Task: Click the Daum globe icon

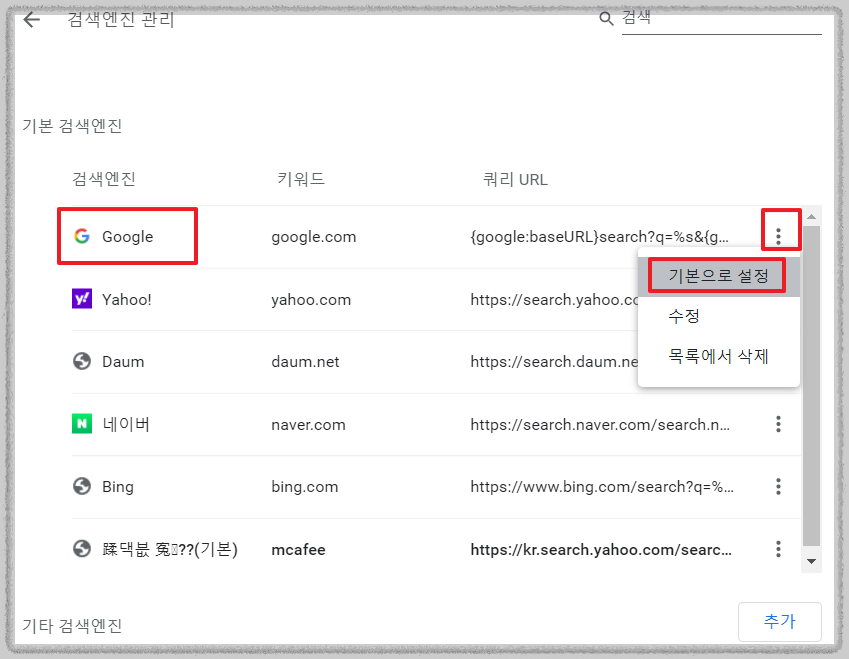Action: pyautogui.click(x=82, y=361)
